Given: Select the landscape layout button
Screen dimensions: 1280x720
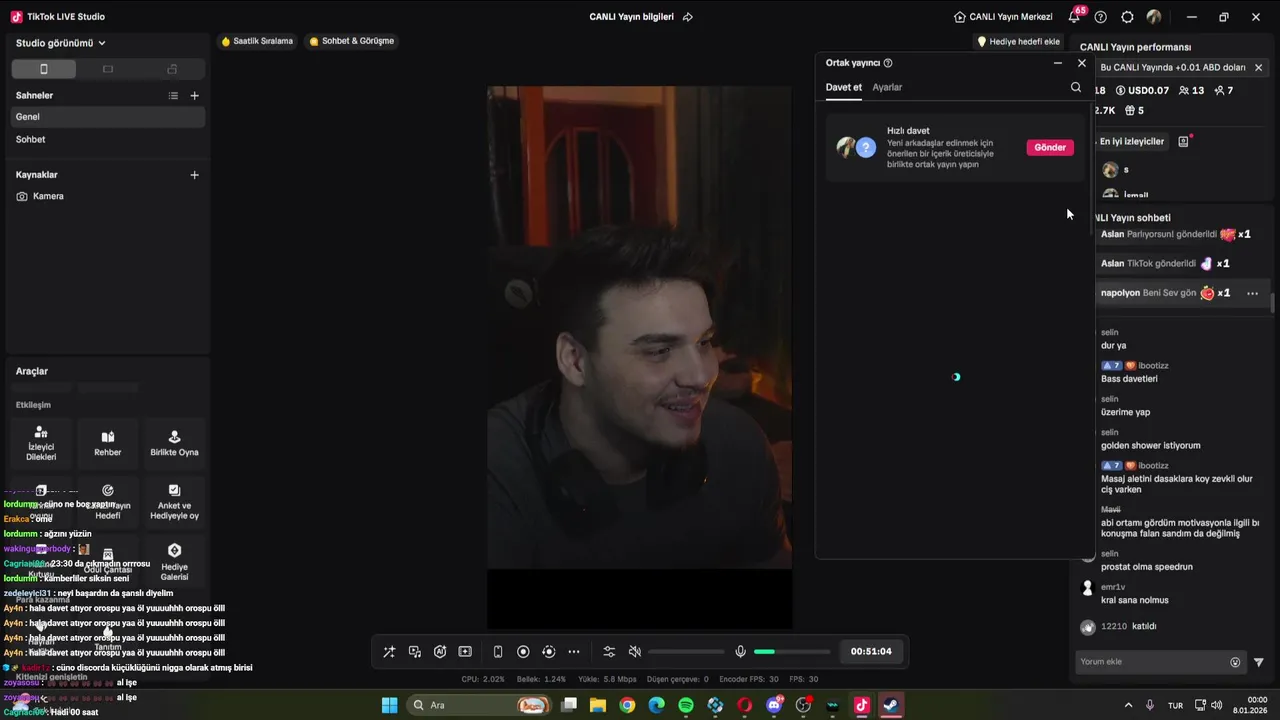Looking at the screenshot, I should (x=108, y=69).
